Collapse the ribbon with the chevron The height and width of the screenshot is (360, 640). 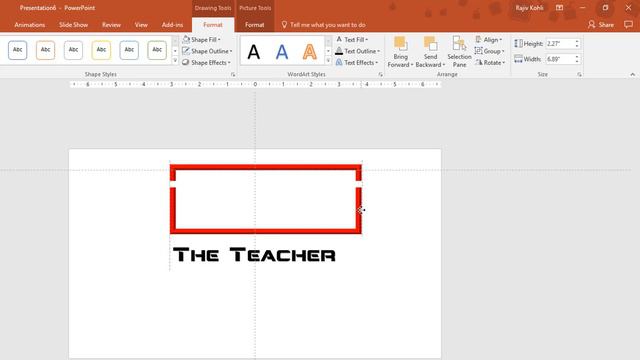632,74
